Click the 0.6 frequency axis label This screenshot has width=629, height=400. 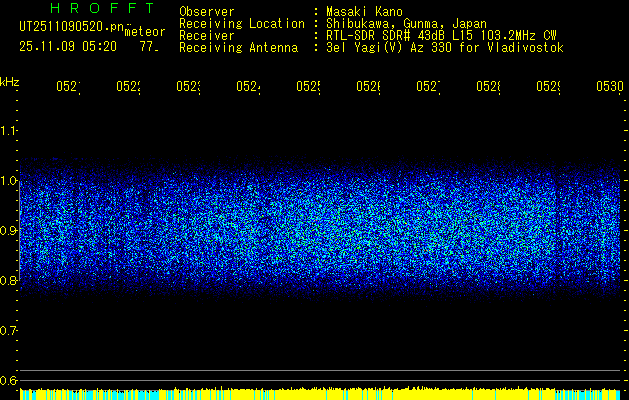pos(9,381)
